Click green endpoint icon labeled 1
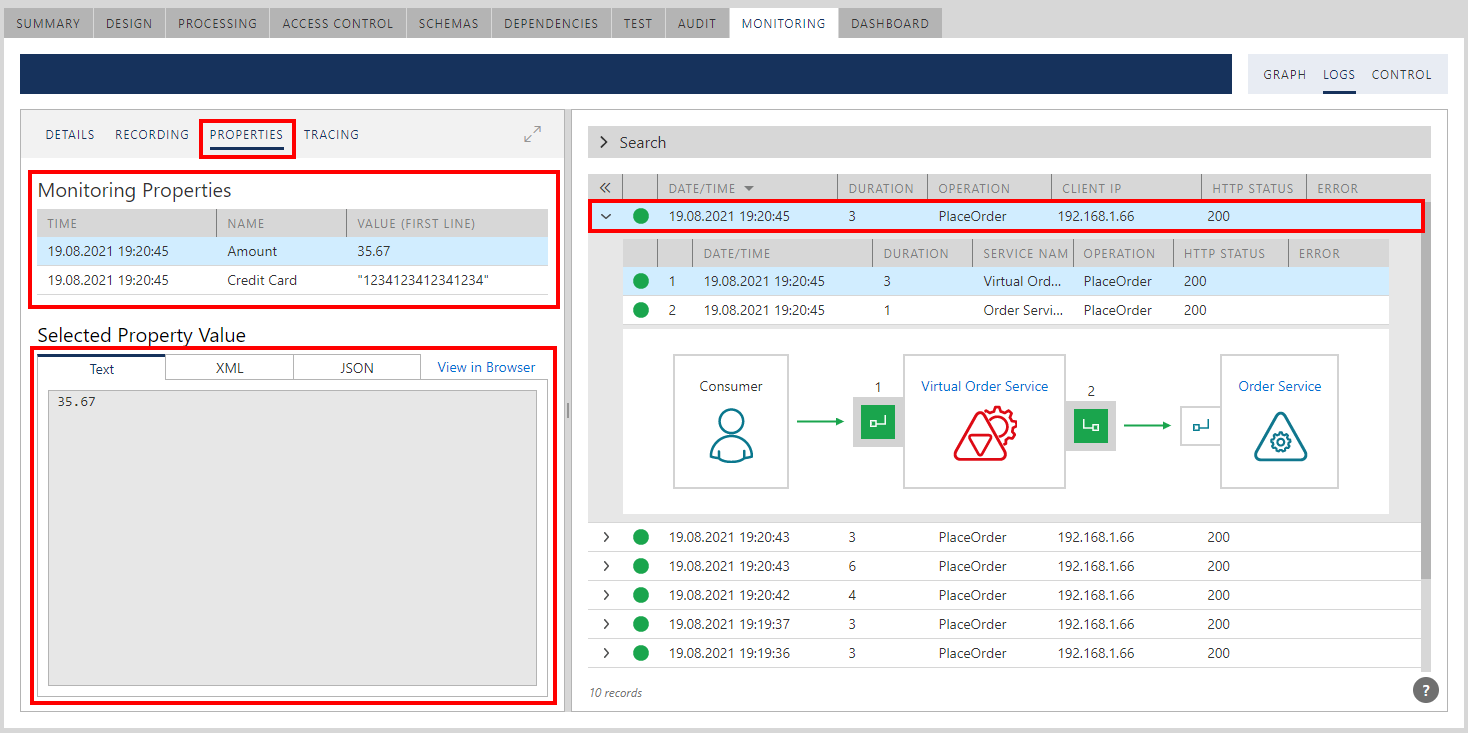The image size is (1468, 733). (877, 423)
